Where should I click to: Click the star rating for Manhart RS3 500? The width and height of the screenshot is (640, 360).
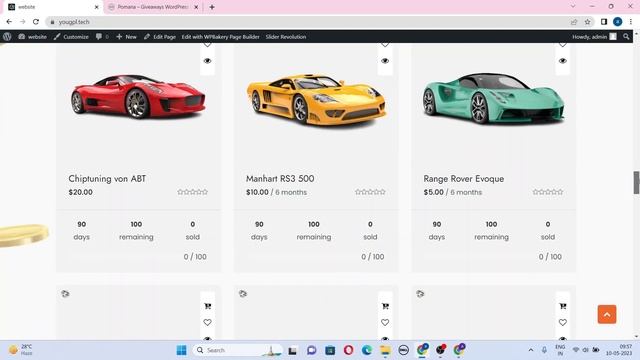(x=370, y=192)
